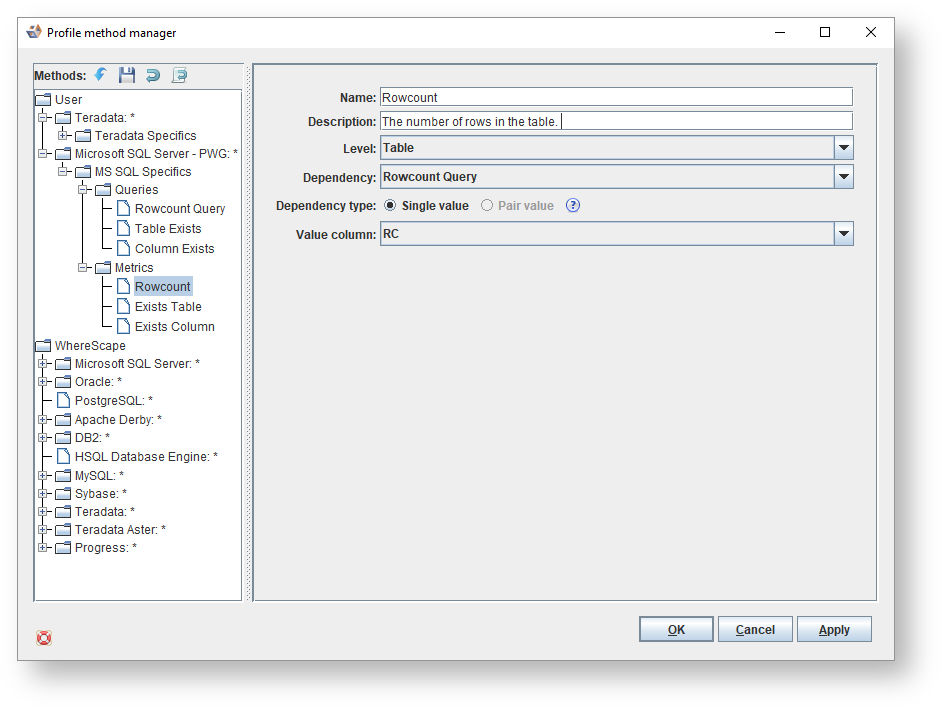Click the PostgreSQL document icon
The height and width of the screenshot is (709, 943).
(63, 401)
